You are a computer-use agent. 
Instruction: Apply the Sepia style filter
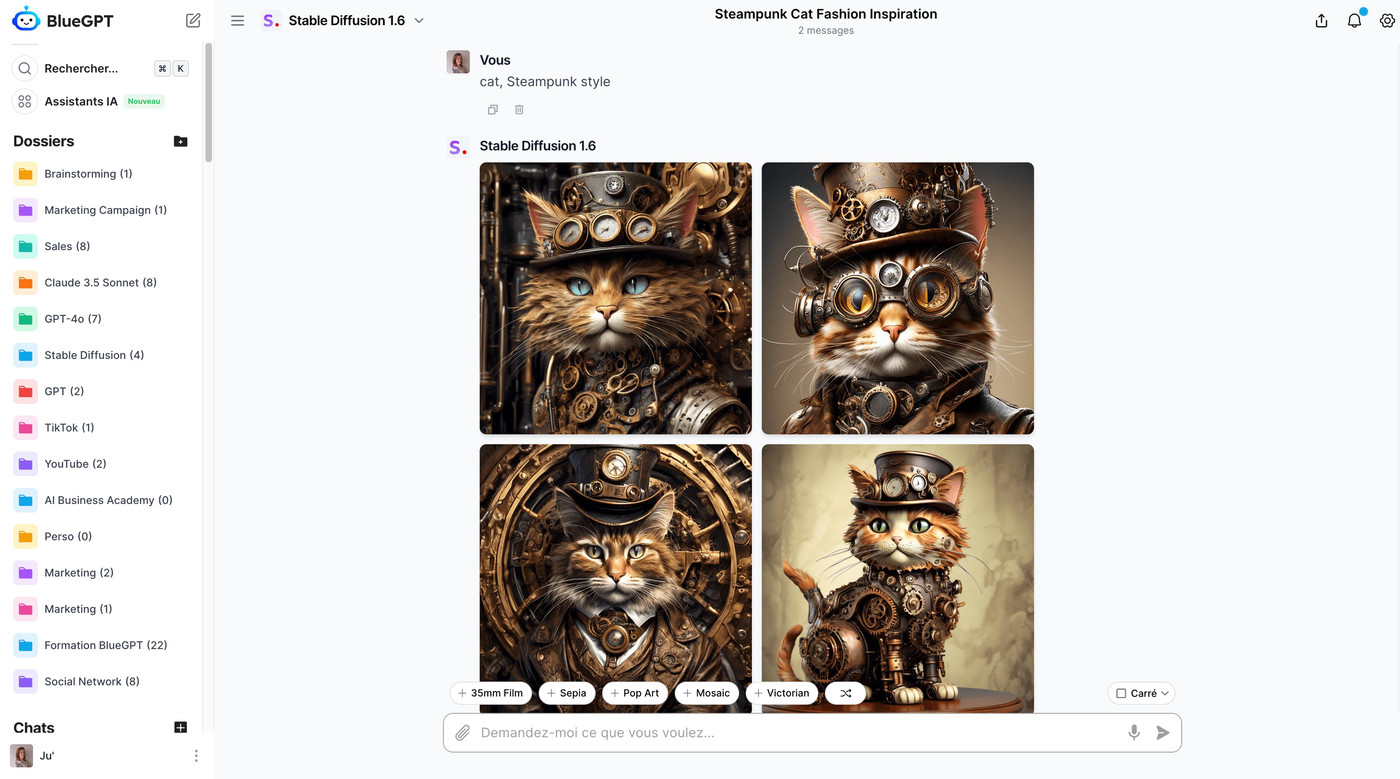click(x=567, y=692)
